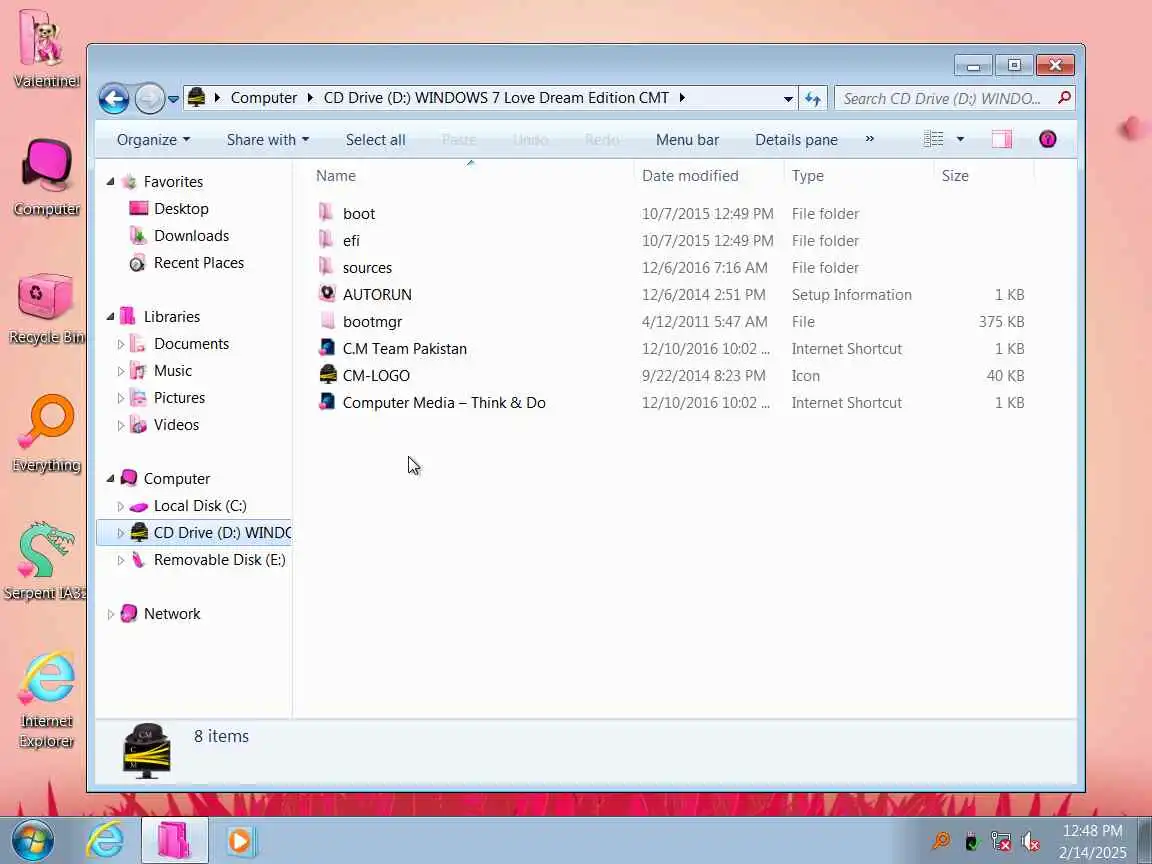Screen dimensions: 1152x864
Task: Open the Pictures library
Action: tap(179, 398)
